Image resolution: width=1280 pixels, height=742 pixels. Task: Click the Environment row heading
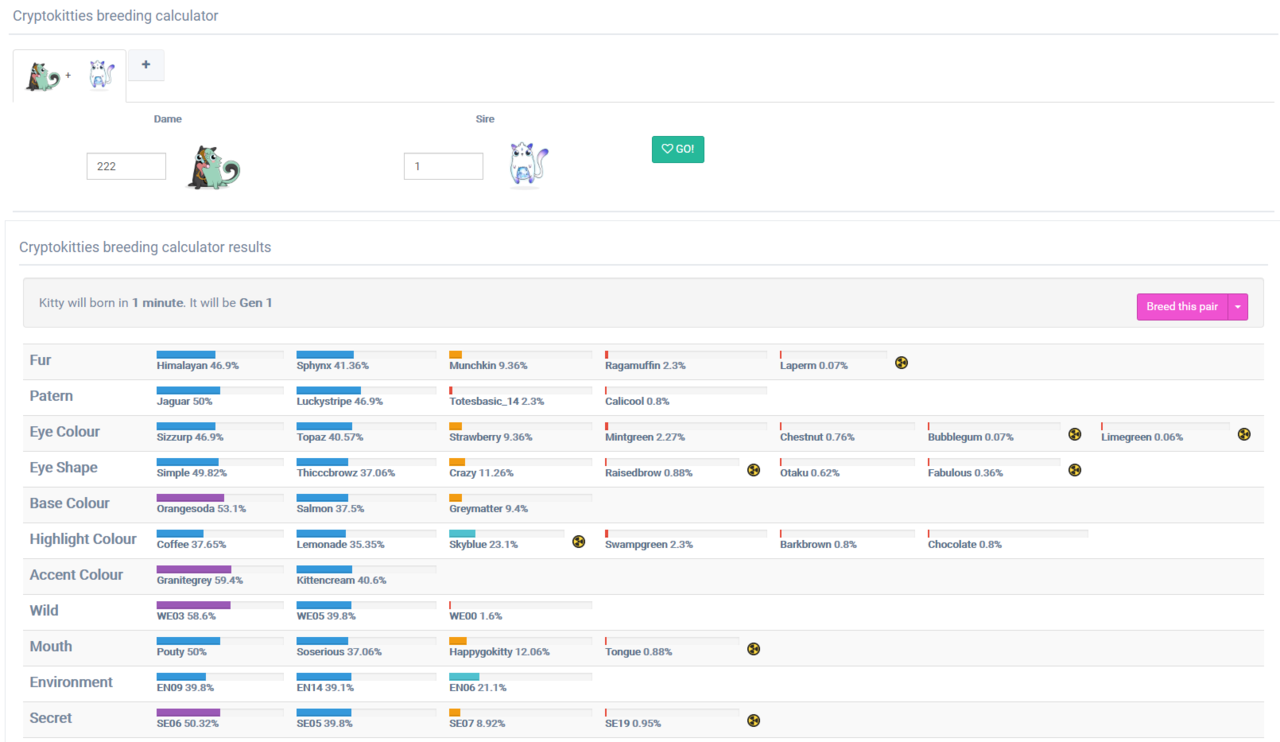tap(71, 682)
